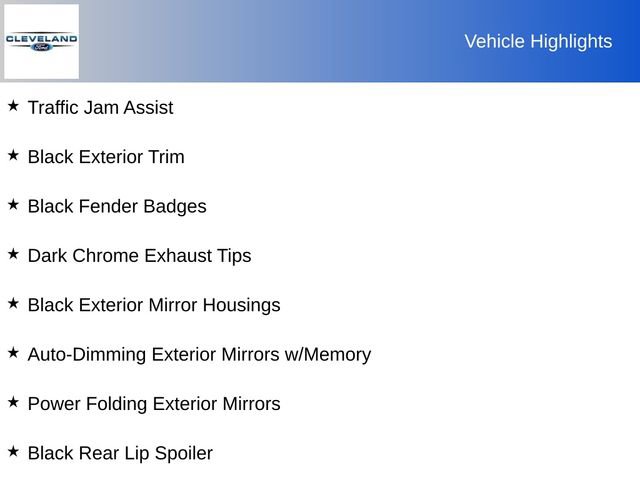The height and width of the screenshot is (480, 640).
Task: Click the star bullet for Auto-Dimming Exterior Mirrors
Action: (13, 353)
